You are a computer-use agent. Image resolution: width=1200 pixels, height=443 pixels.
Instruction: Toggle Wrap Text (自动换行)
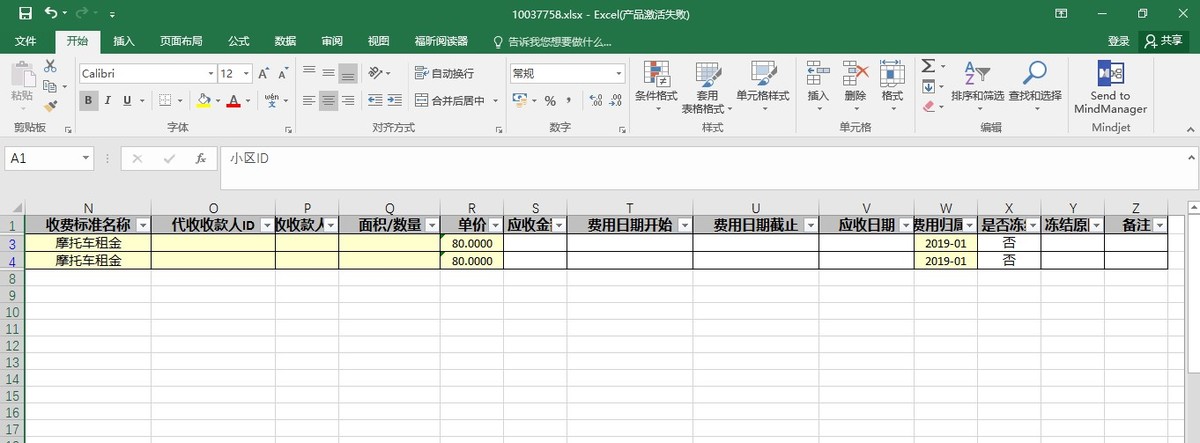coord(444,74)
